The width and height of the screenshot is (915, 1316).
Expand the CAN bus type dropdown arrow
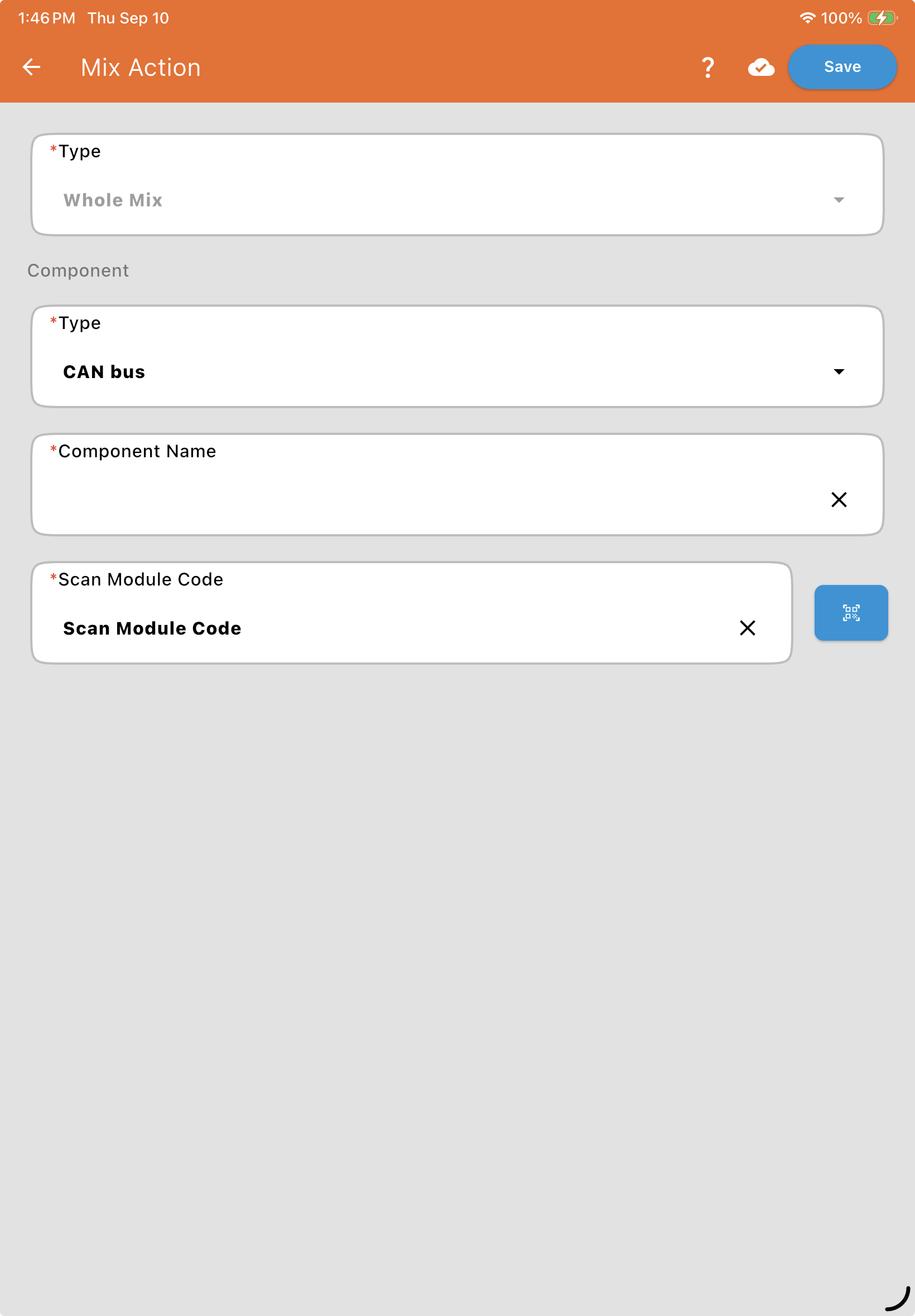[x=838, y=372]
